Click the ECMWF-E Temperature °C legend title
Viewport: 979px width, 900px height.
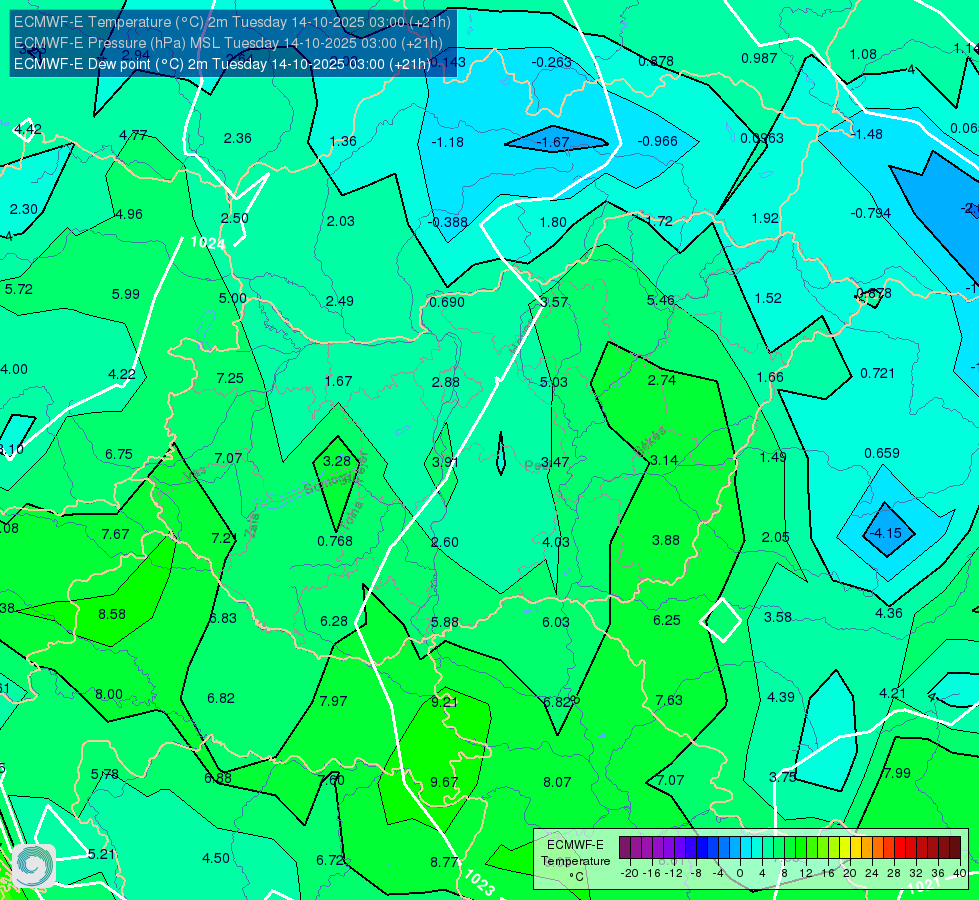click(x=575, y=861)
